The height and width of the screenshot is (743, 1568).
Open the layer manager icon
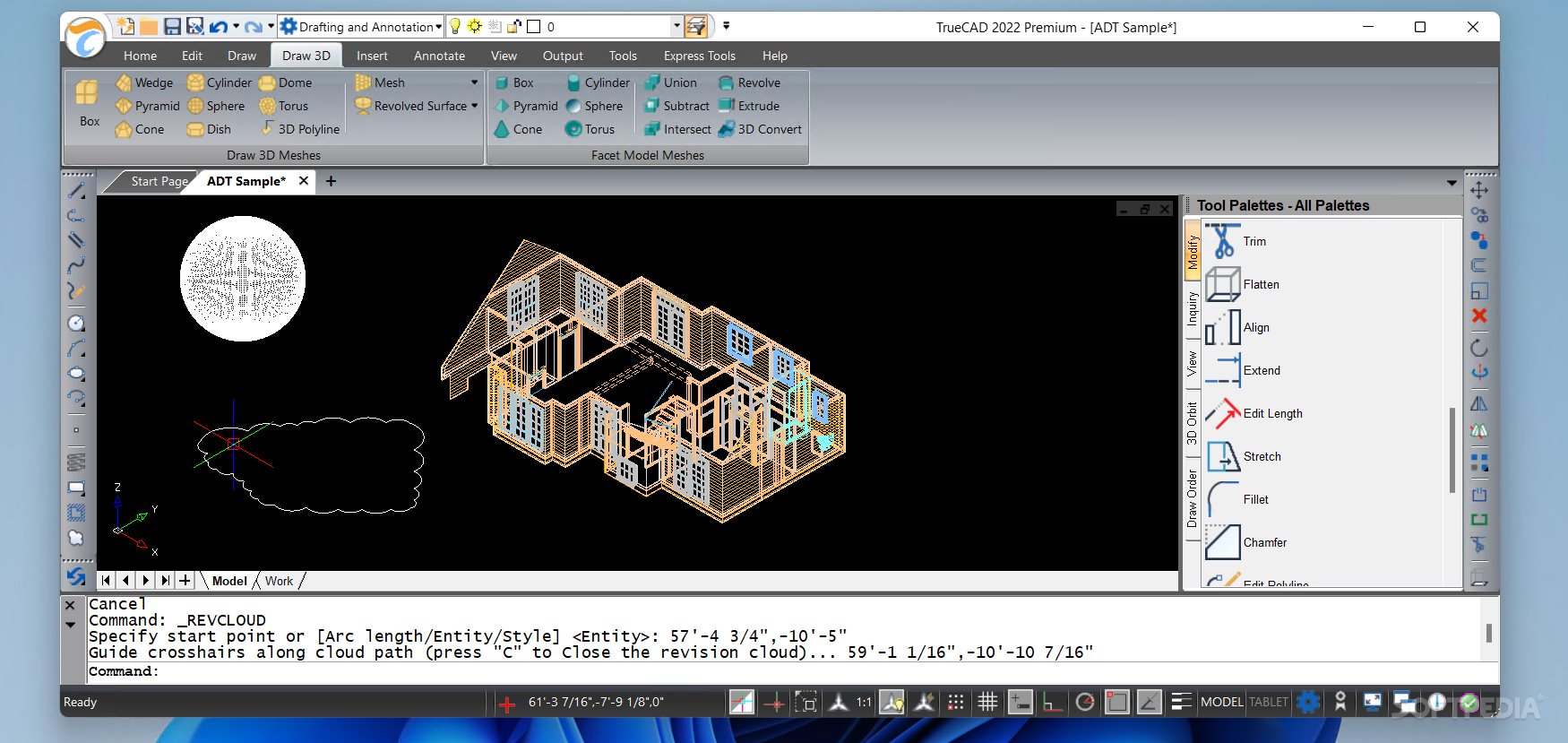(x=695, y=27)
